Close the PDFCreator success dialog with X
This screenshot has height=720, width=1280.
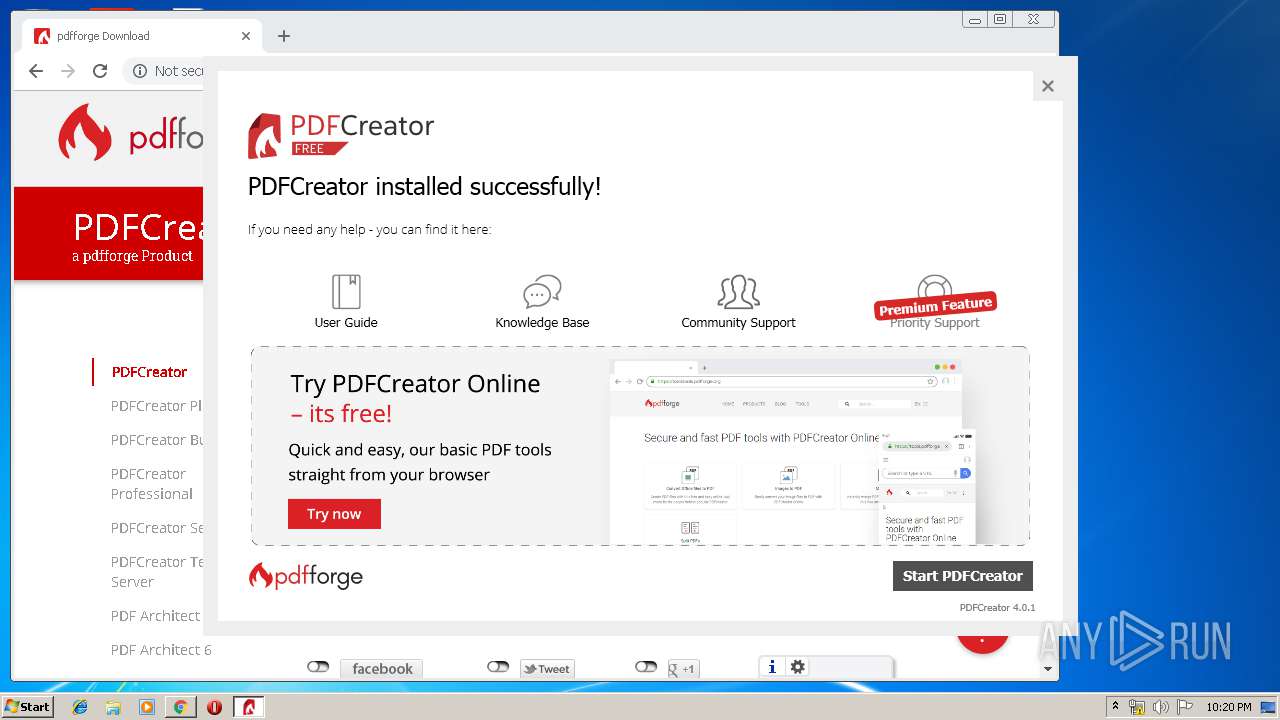[1048, 86]
